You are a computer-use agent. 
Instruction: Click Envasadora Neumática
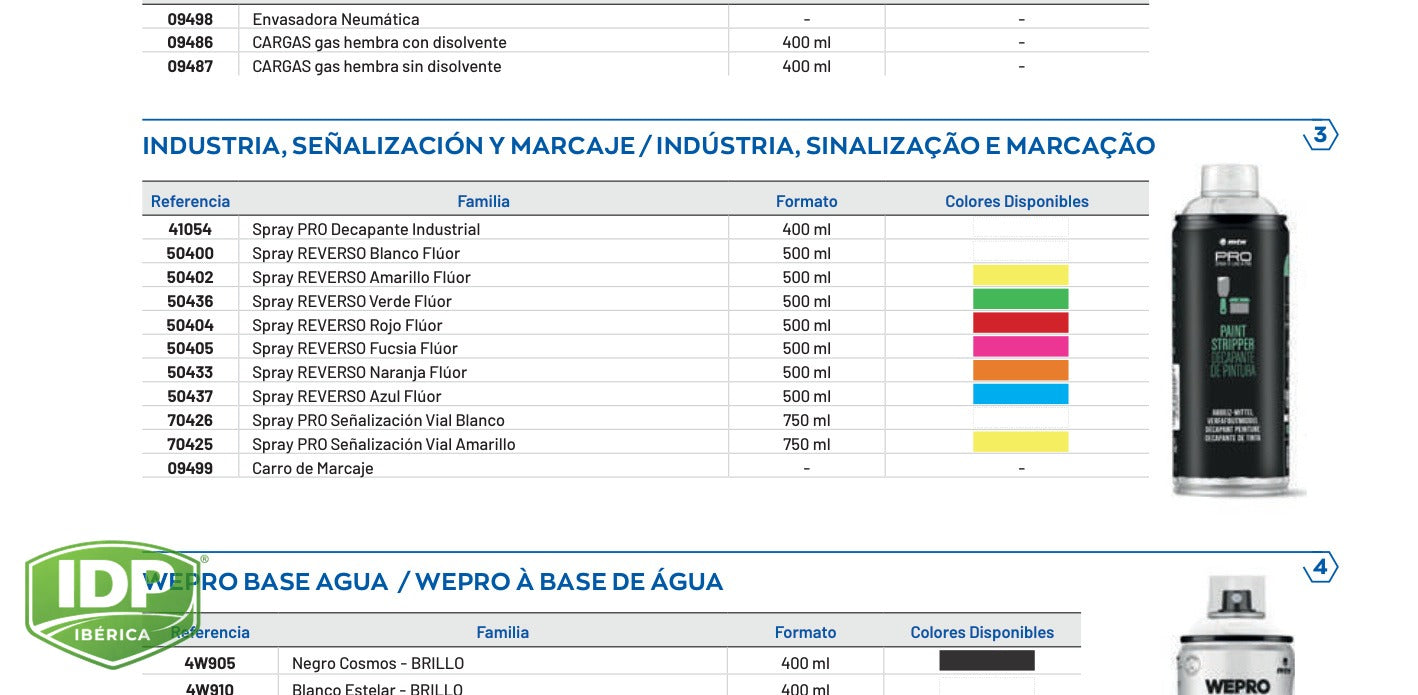[x=336, y=19]
